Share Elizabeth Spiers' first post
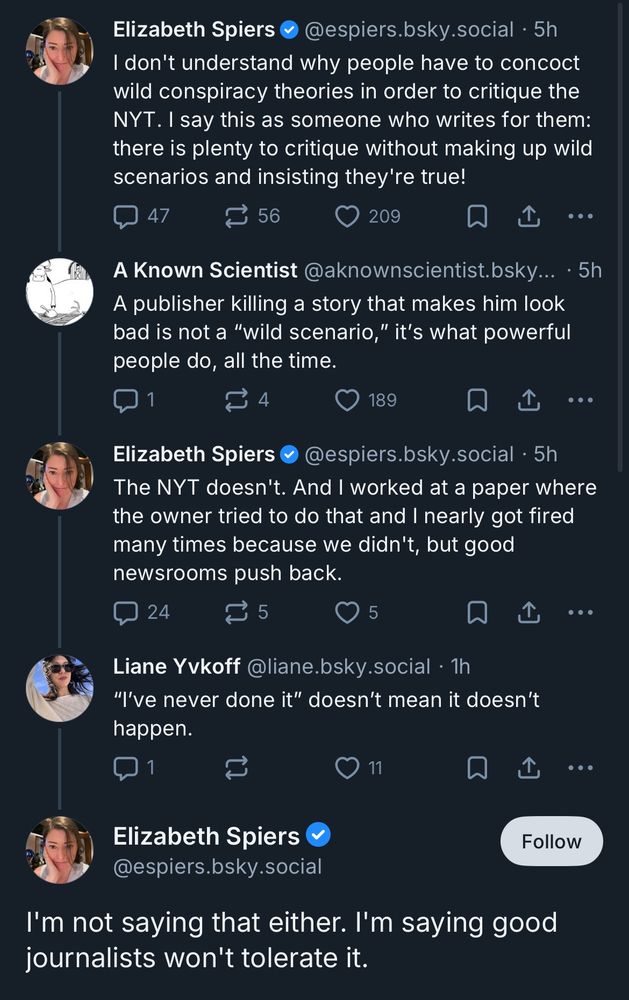The height and width of the screenshot is (1000, 629). coord(529,216)
